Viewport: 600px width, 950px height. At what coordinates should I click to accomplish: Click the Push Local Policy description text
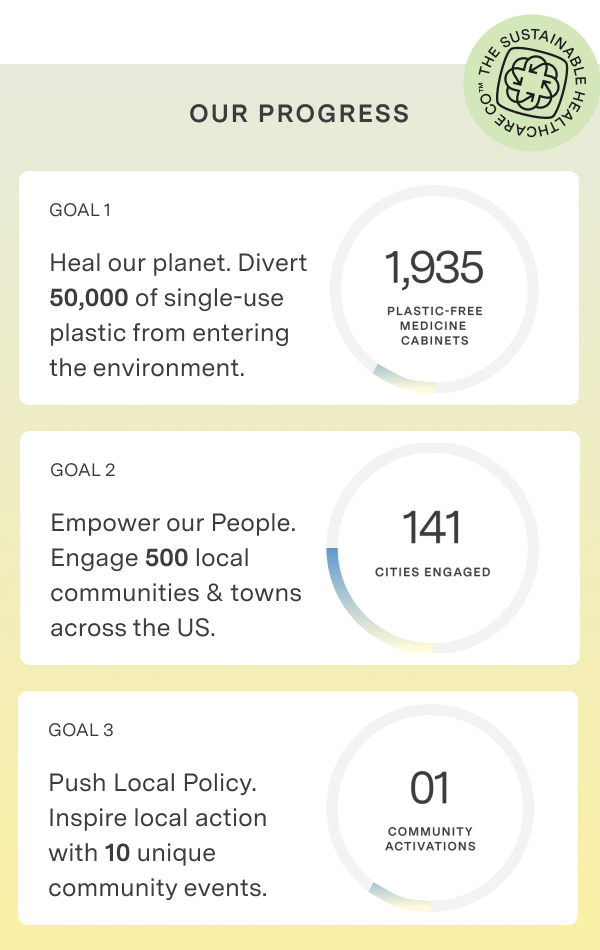point(158,835)
